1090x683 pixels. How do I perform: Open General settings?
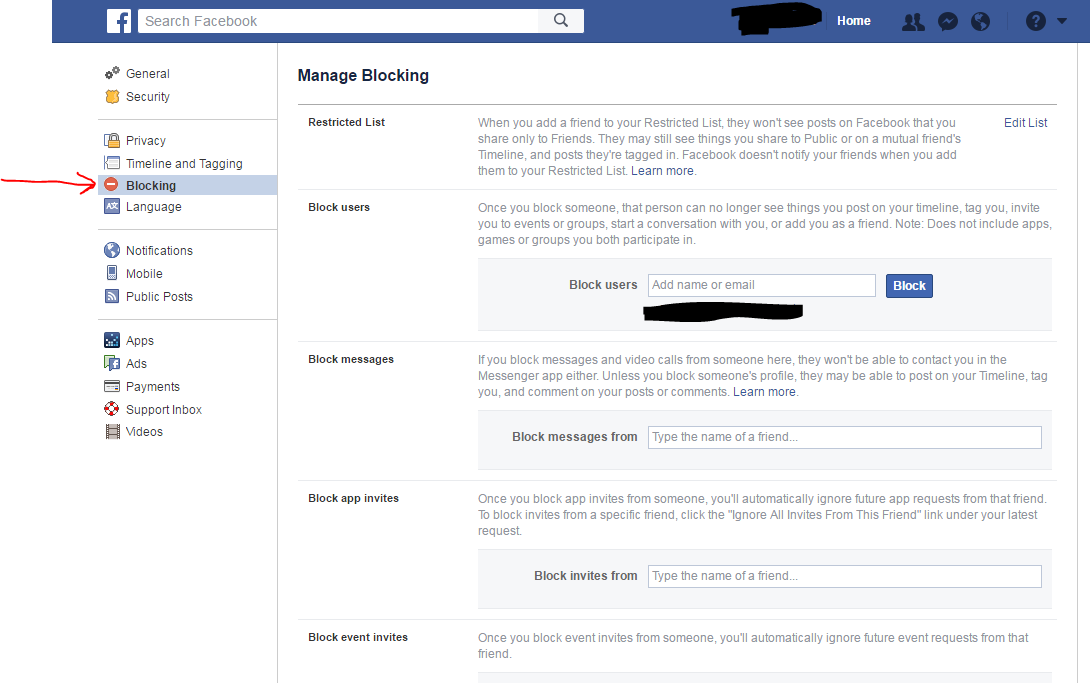(x=147, y=74)
